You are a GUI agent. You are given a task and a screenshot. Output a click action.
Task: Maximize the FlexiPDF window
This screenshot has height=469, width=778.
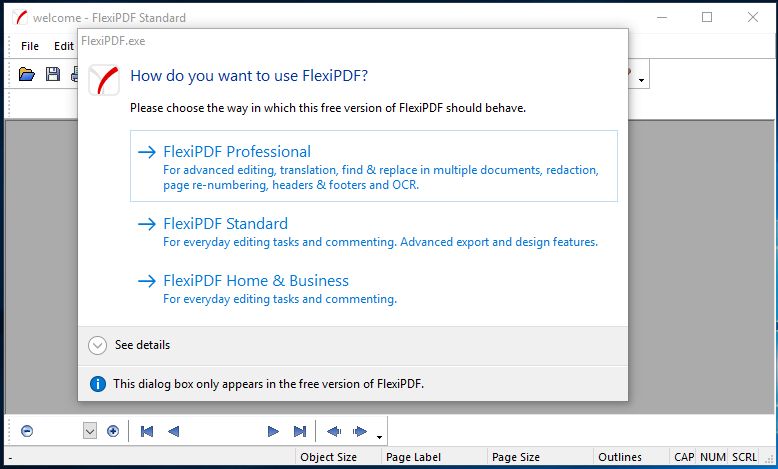tap(707, 17)
